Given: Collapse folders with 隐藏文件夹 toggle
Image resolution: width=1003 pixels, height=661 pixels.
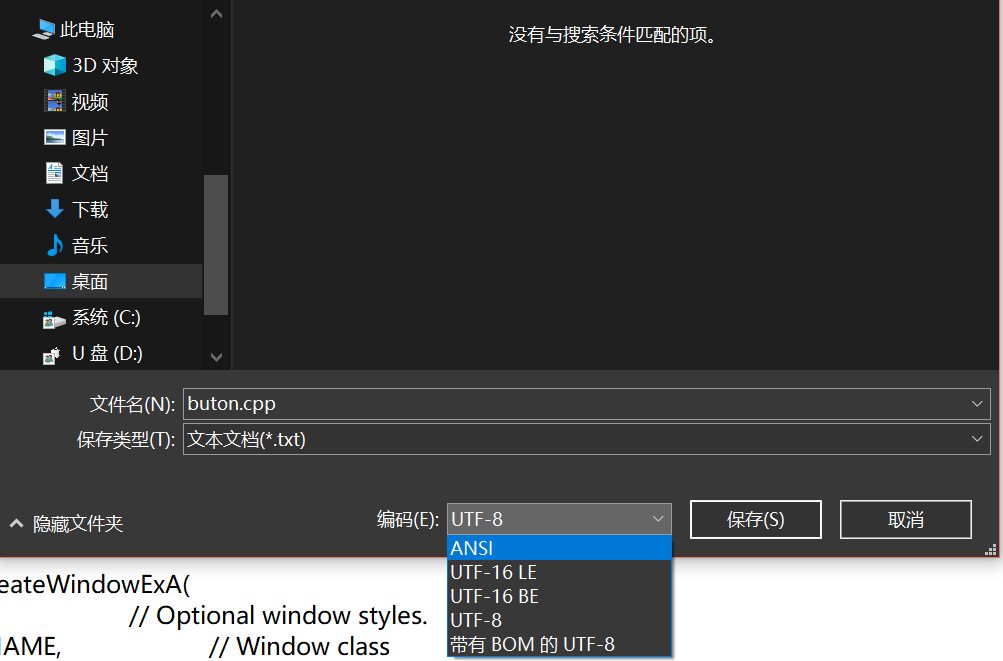Looking at the screenshot, I should click(67, 524).
